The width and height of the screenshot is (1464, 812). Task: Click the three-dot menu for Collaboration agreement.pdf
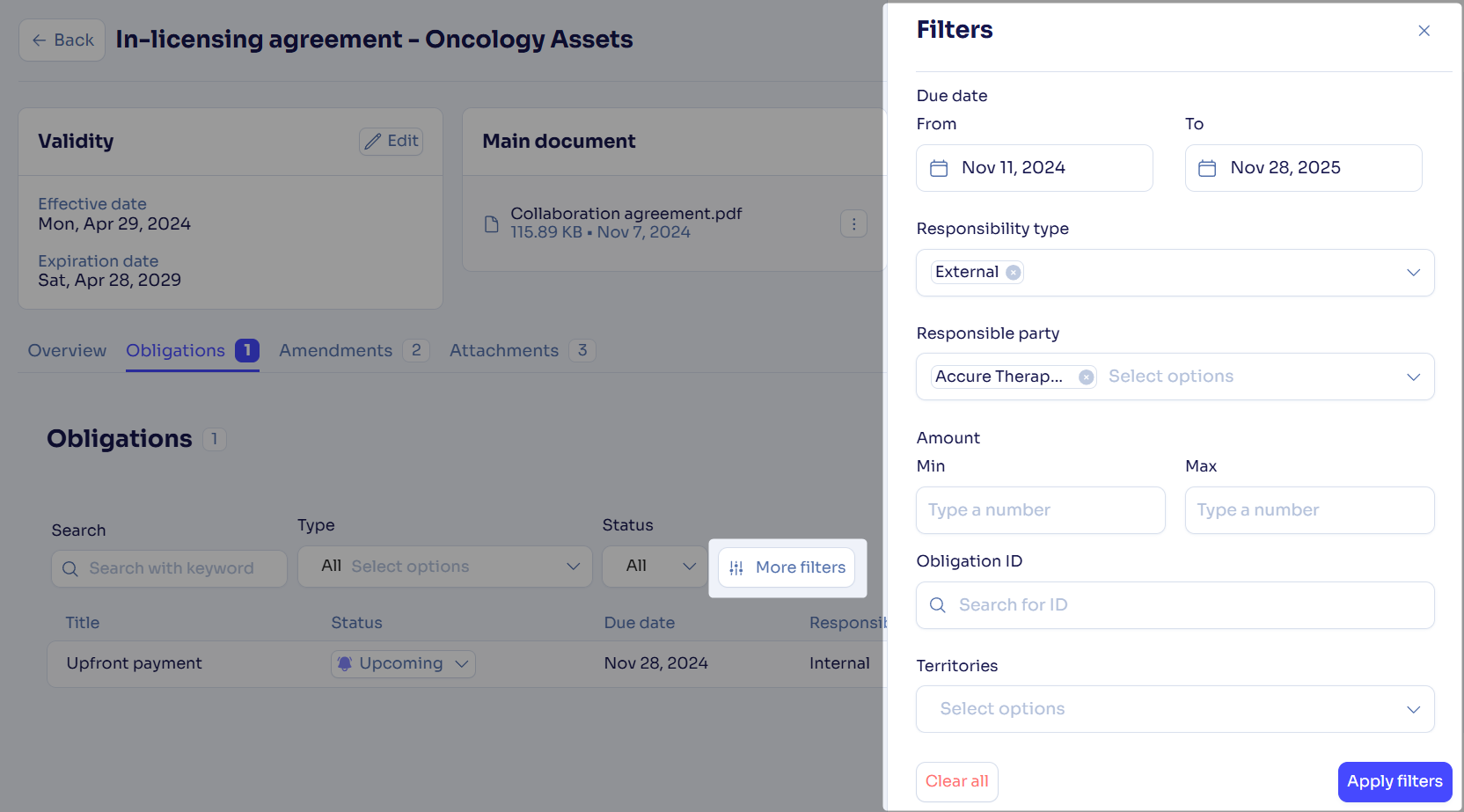click(853, 224)
